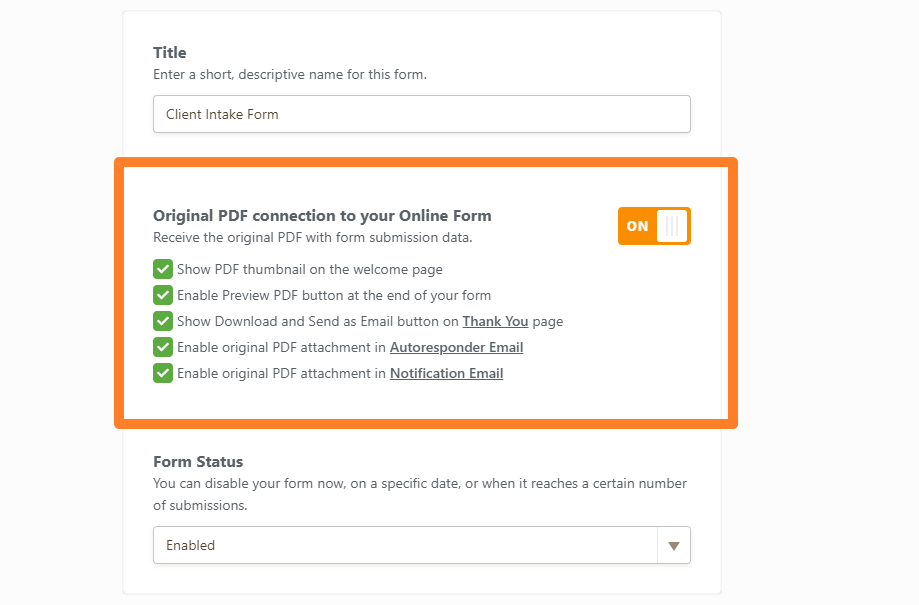Click the 'Enter a short, descriptive name' hint text
The image size is (919, 605).
[x=290, y=74]
